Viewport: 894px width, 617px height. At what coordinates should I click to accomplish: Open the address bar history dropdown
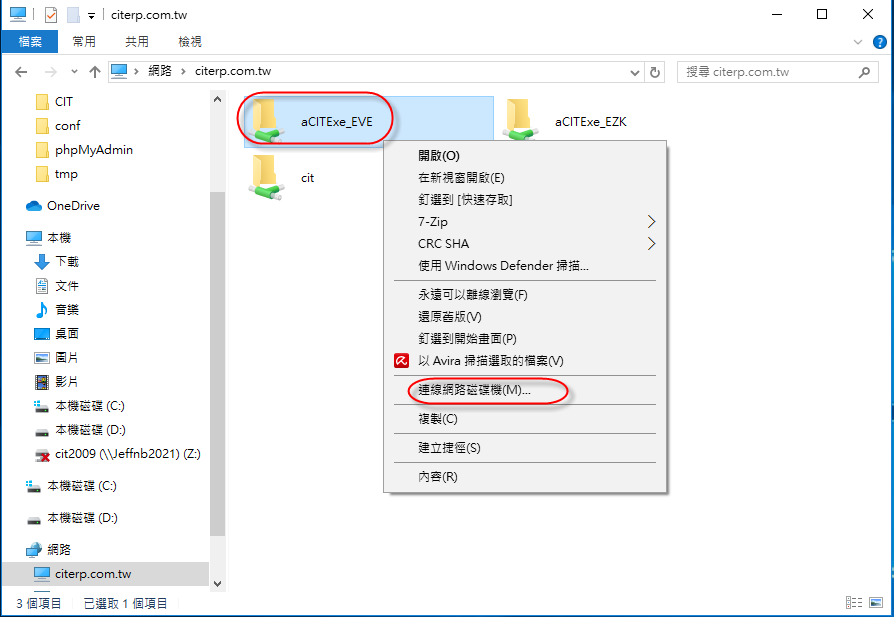[x=635, y=72]
